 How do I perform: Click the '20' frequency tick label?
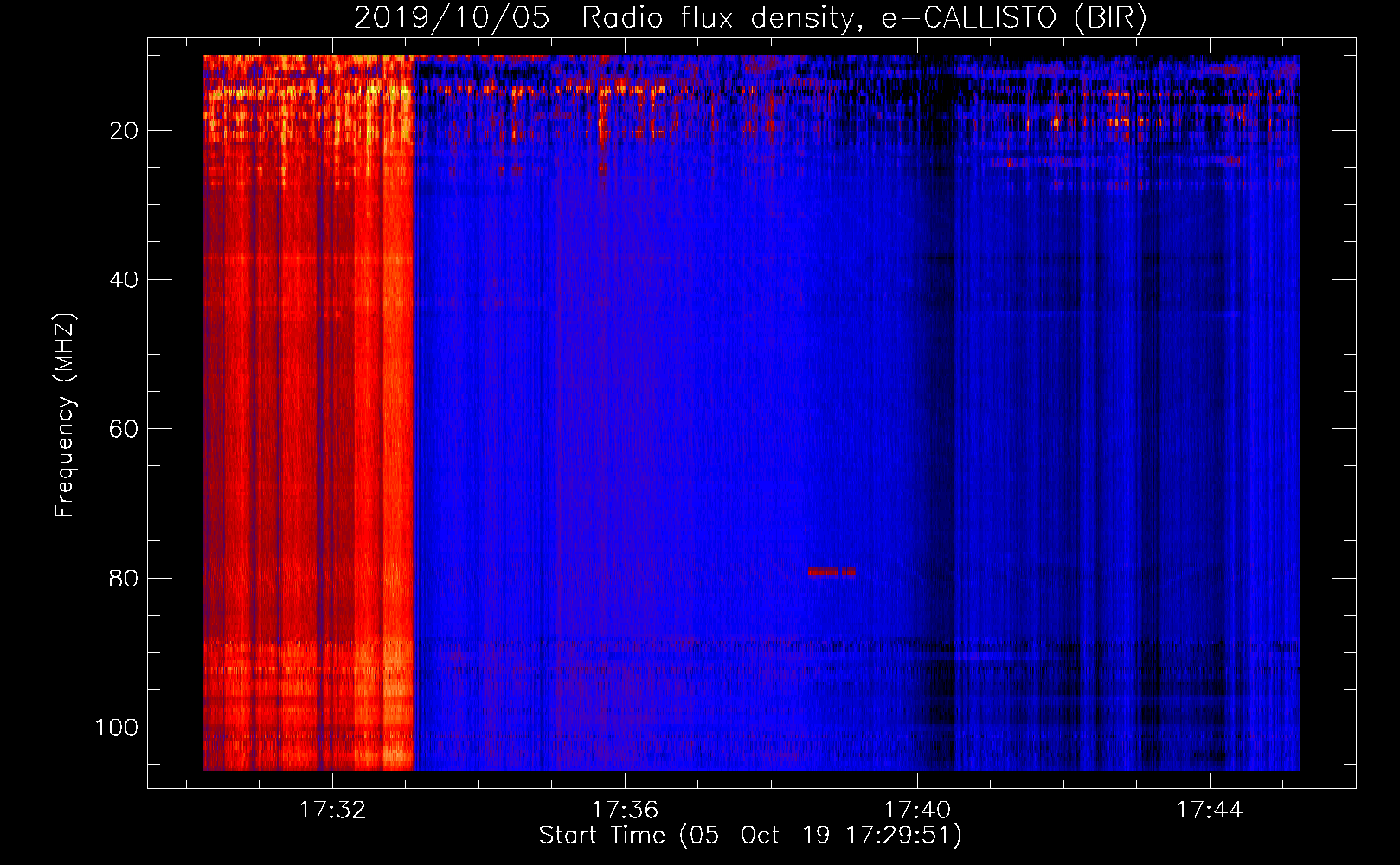[x=125, y=131]
